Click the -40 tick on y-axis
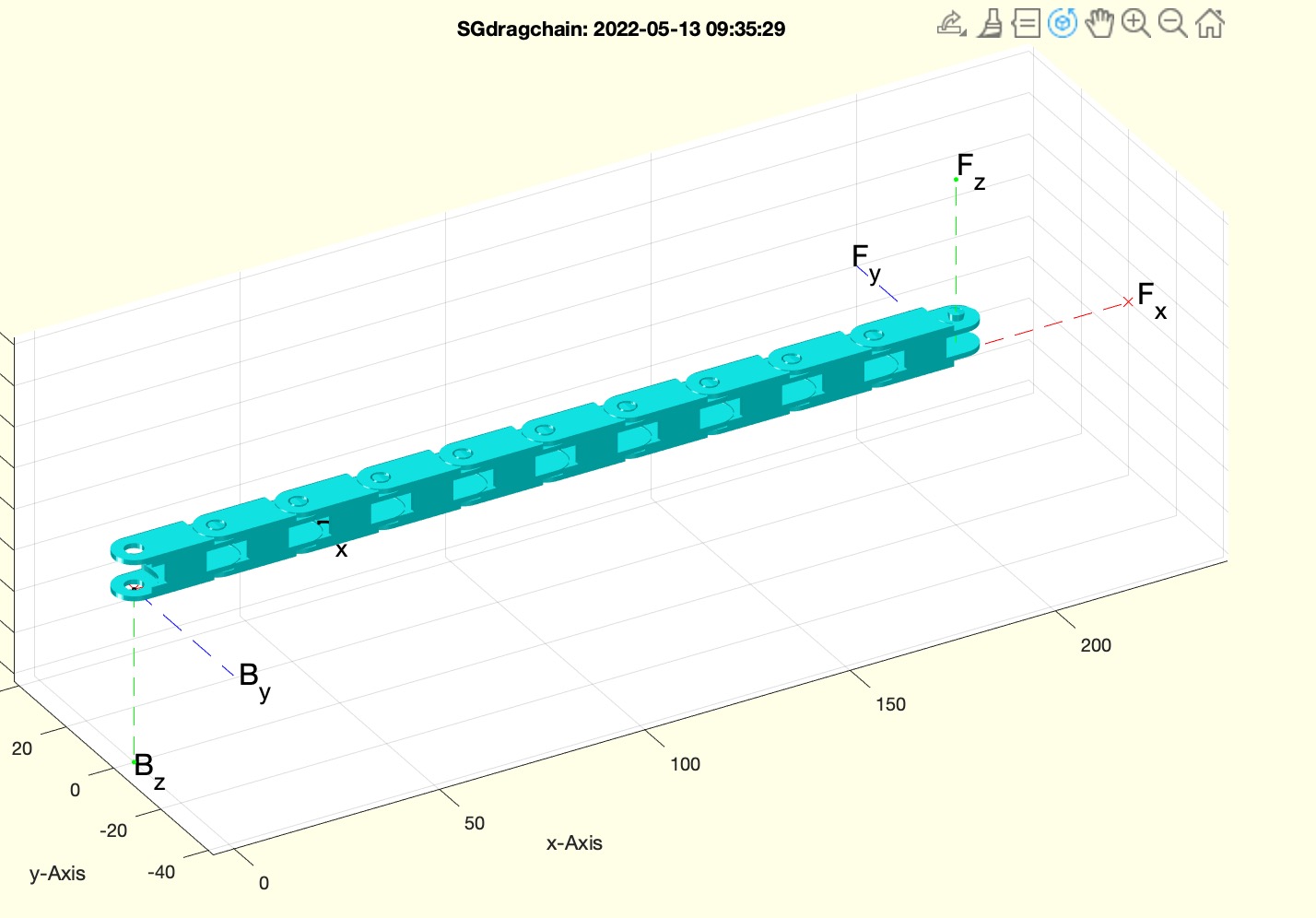 click(161, 872)
